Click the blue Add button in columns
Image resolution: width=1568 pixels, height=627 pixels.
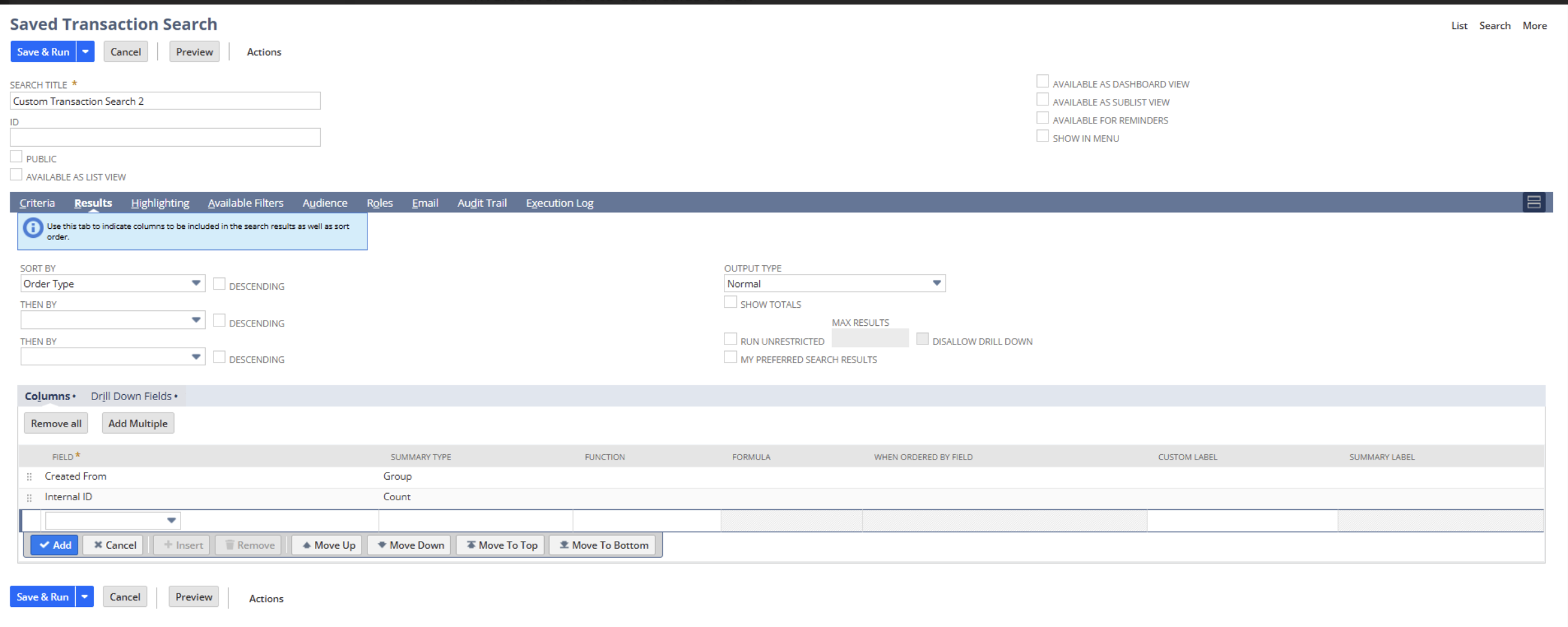pyautogui.click(x=55, y=545)
